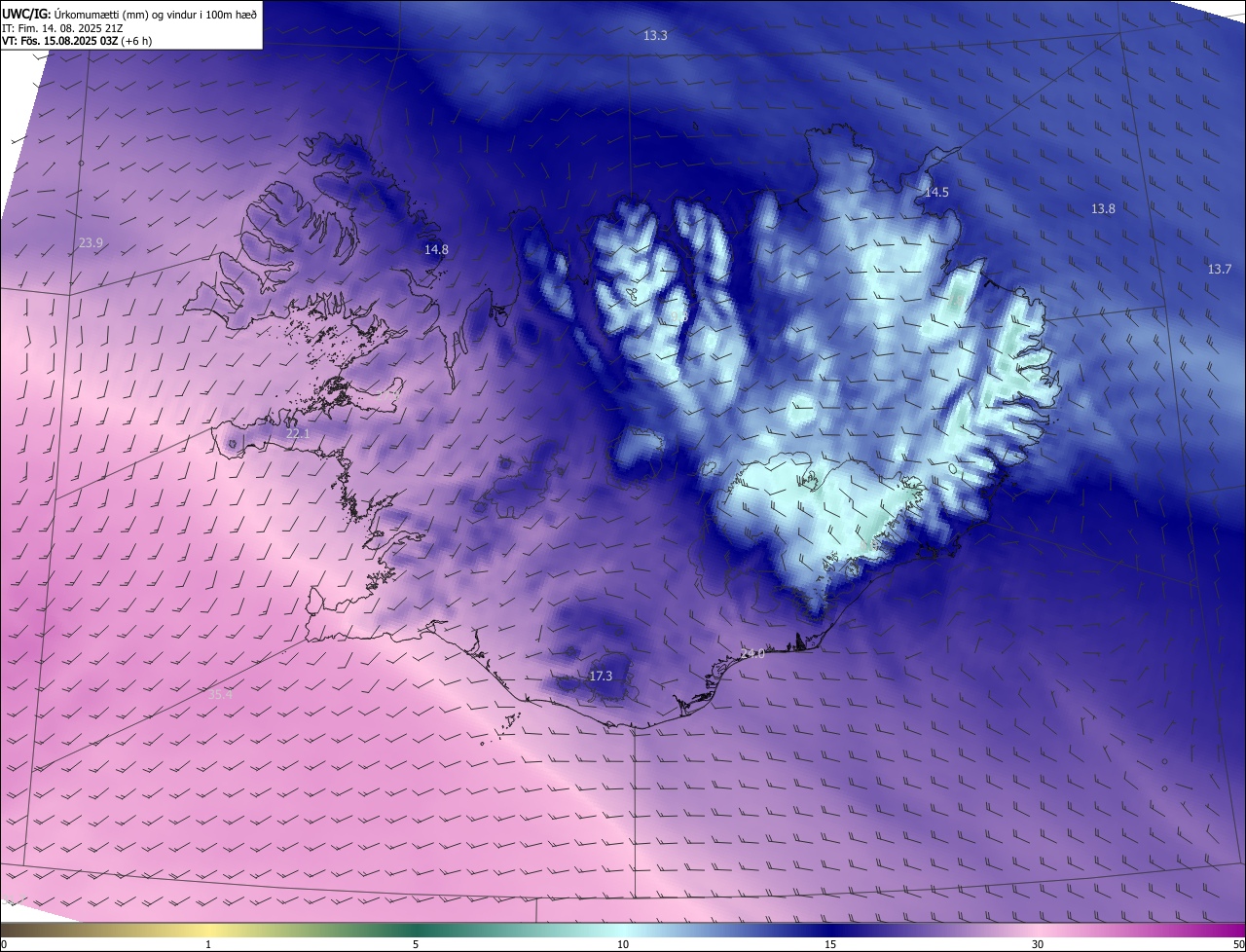The image size is (1246, 952).
Task: Click the colour scale tick label 10
Action: pos(623,944)
